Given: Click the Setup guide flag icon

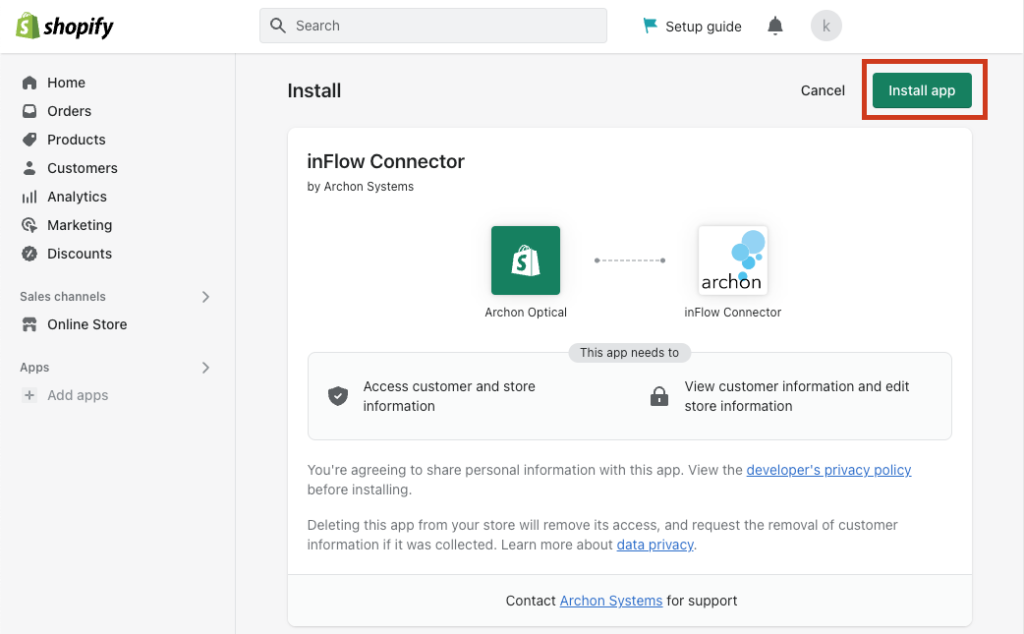Looking at the screenshot, I should click(650, 25).
